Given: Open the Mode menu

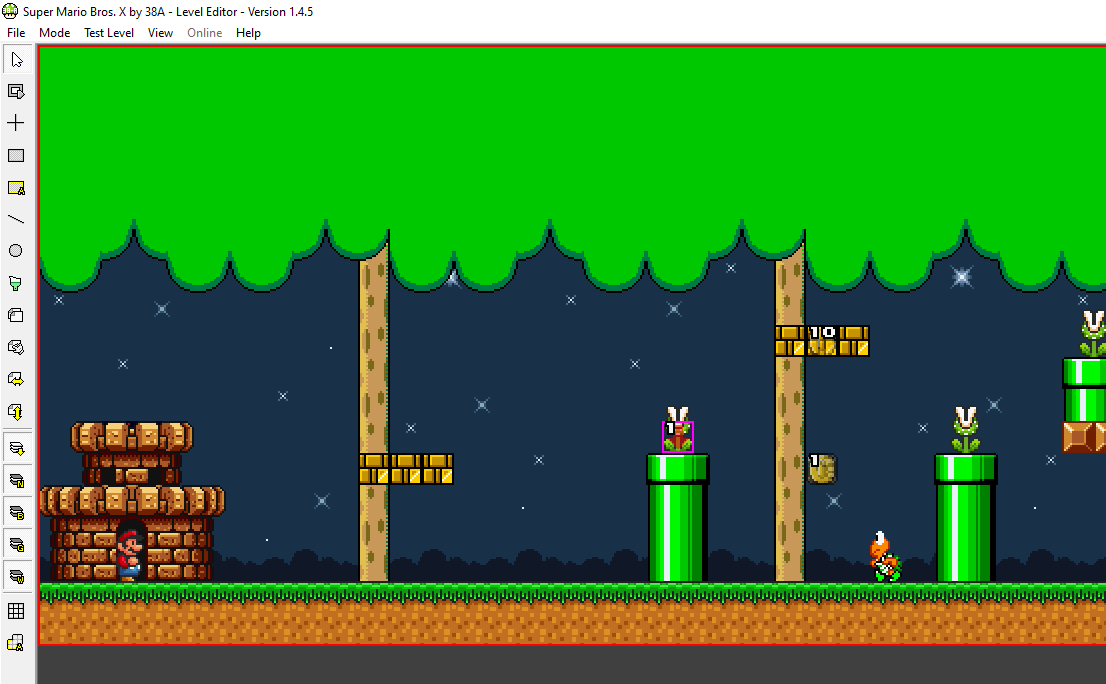Looking at the screenshot, I should [x=54, y=32].
